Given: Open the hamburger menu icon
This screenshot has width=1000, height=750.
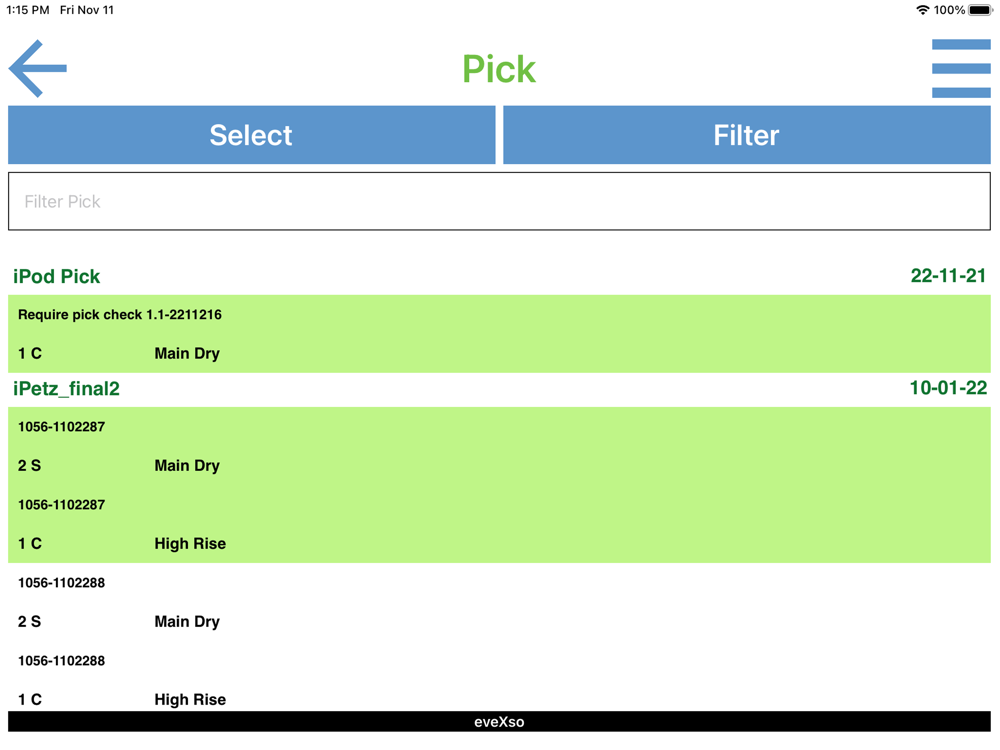Looking at the screenshot, I should (x=960, y=68).
